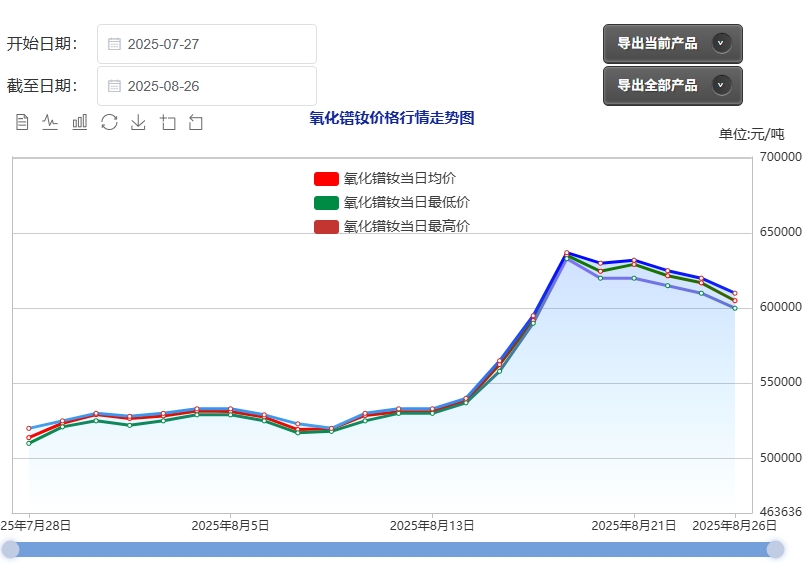Screen dimensions: 806x563
Task: Switch chart to bar view icon
Action: 80,122
